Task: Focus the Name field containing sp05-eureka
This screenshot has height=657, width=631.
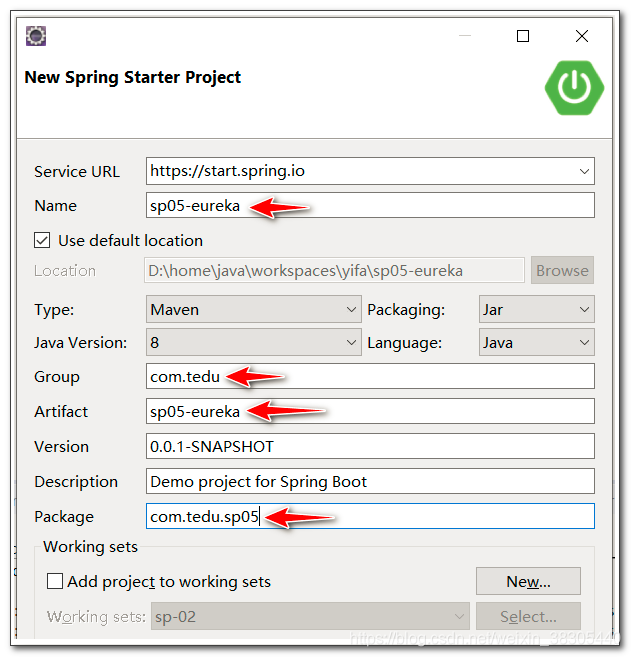Action: (370, 205)
